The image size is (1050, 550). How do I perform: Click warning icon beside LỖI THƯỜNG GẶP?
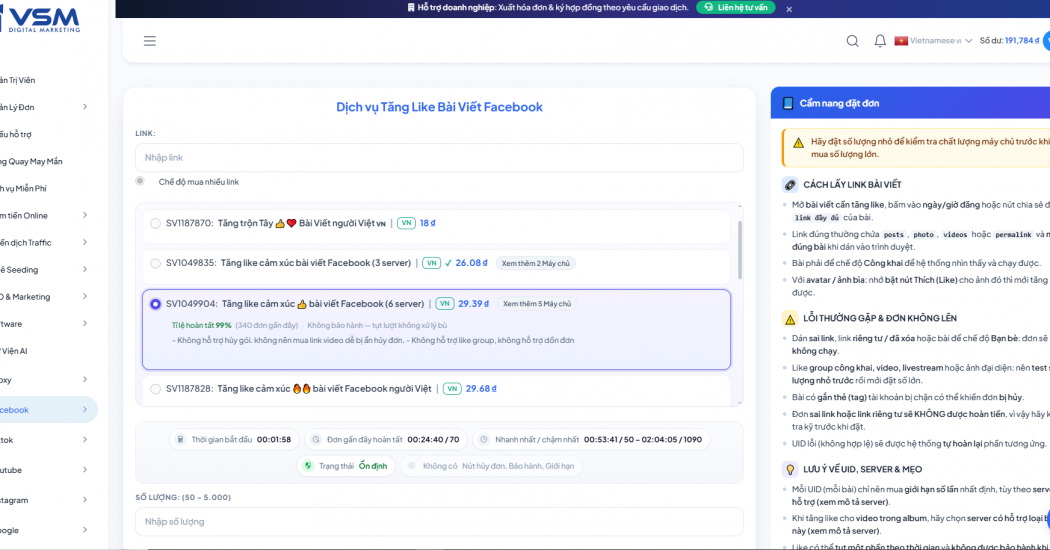coord(790,319)
